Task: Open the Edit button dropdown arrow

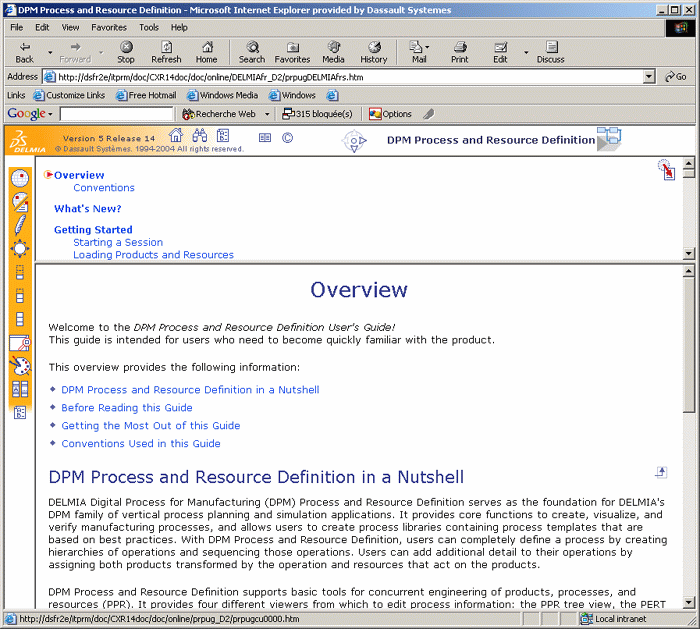Action: 526,52
